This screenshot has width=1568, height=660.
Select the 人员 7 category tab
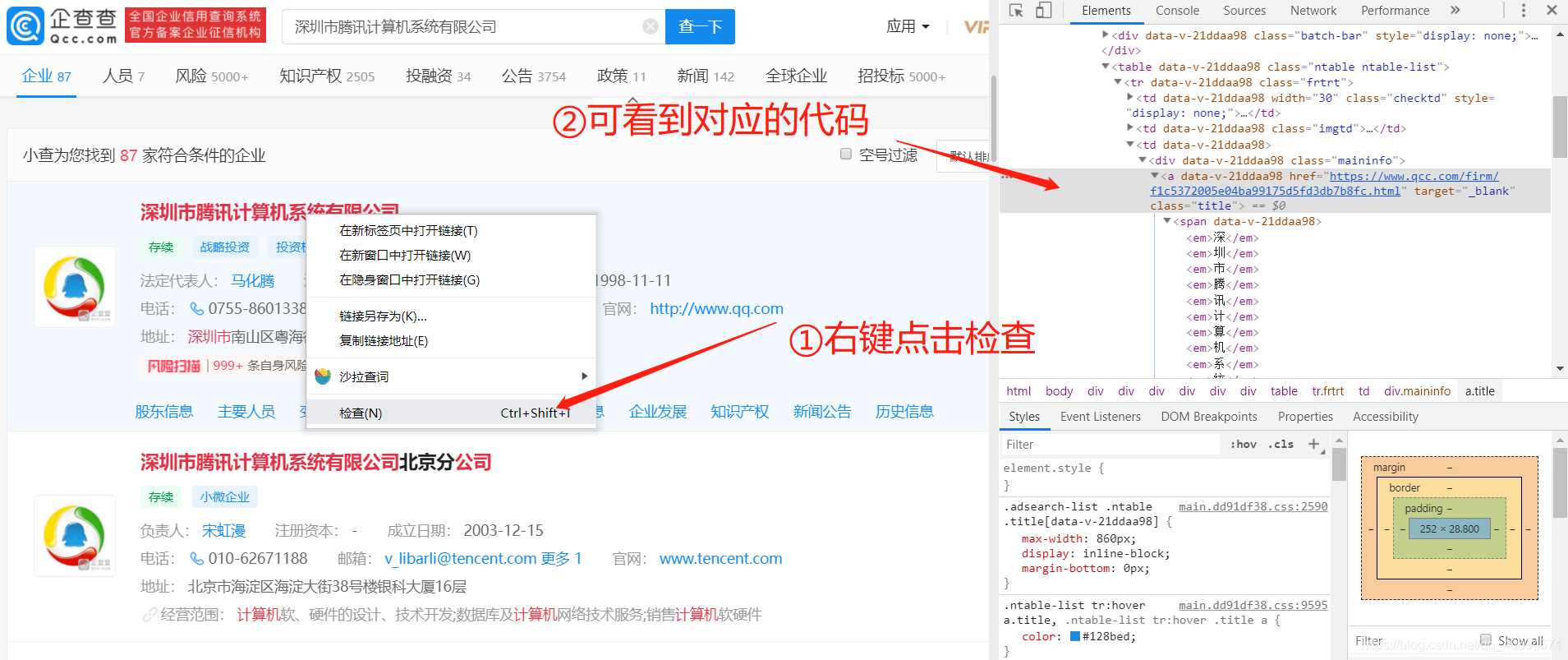(123, 76)
